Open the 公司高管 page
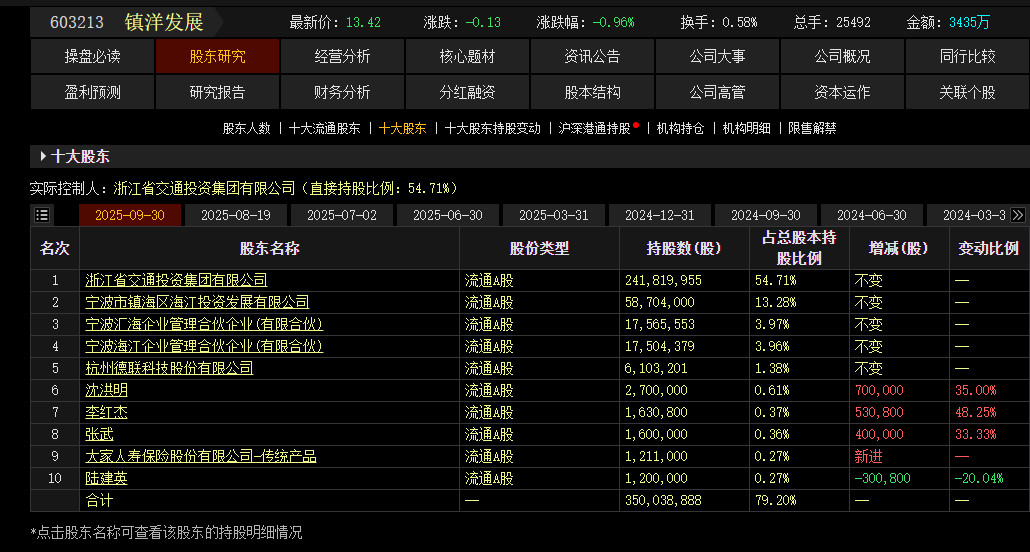1030x552 pixels. (x=717, y=92)
